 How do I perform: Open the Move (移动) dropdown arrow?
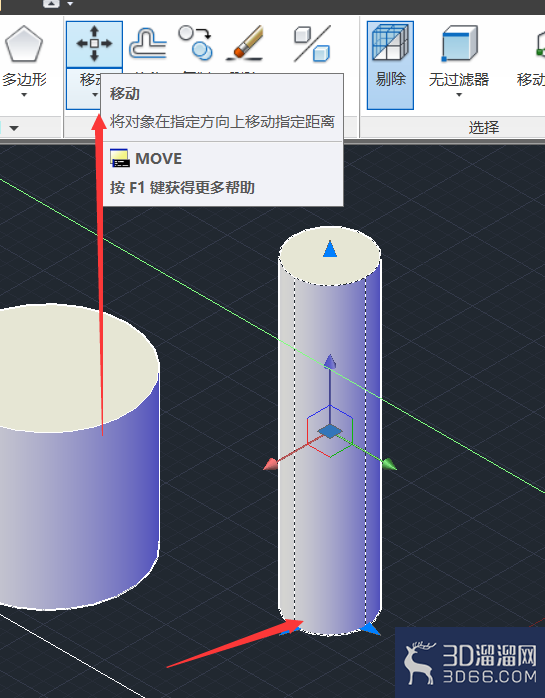click(x=94, y=95)
